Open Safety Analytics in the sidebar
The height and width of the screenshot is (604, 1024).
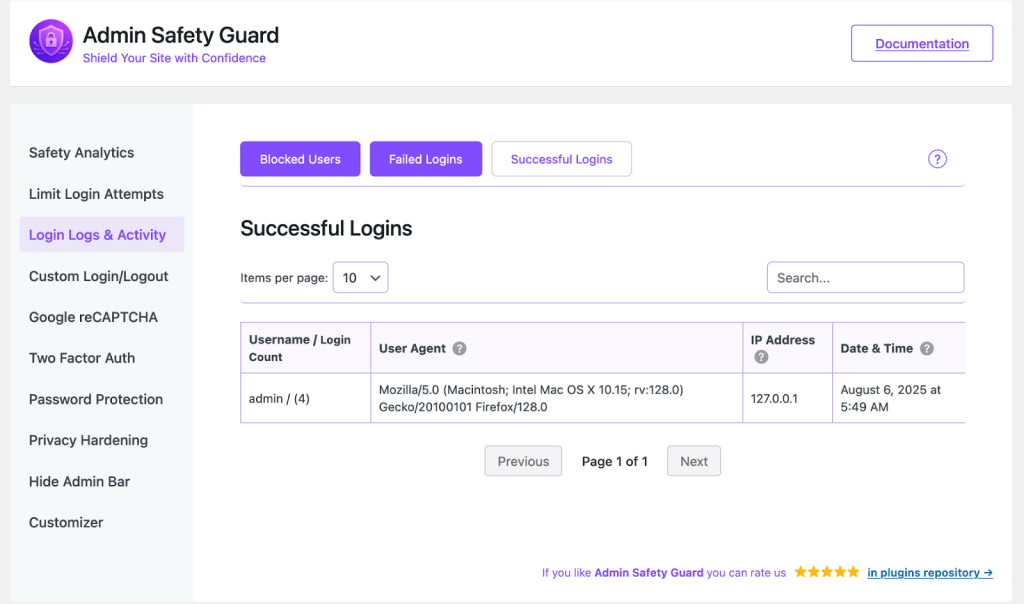[x=81, y=153]
